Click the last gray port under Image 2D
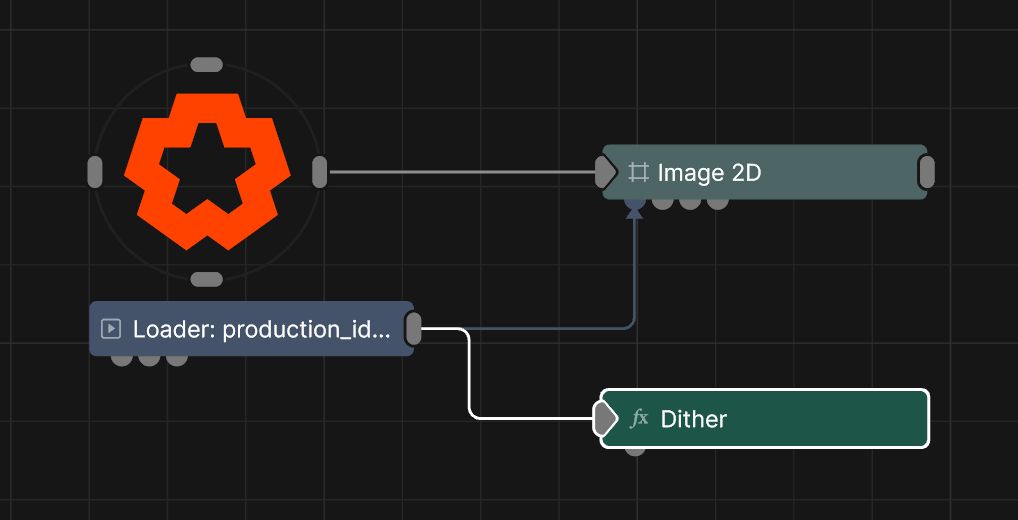The image size is (1018, 520). [x=717, y=203]
